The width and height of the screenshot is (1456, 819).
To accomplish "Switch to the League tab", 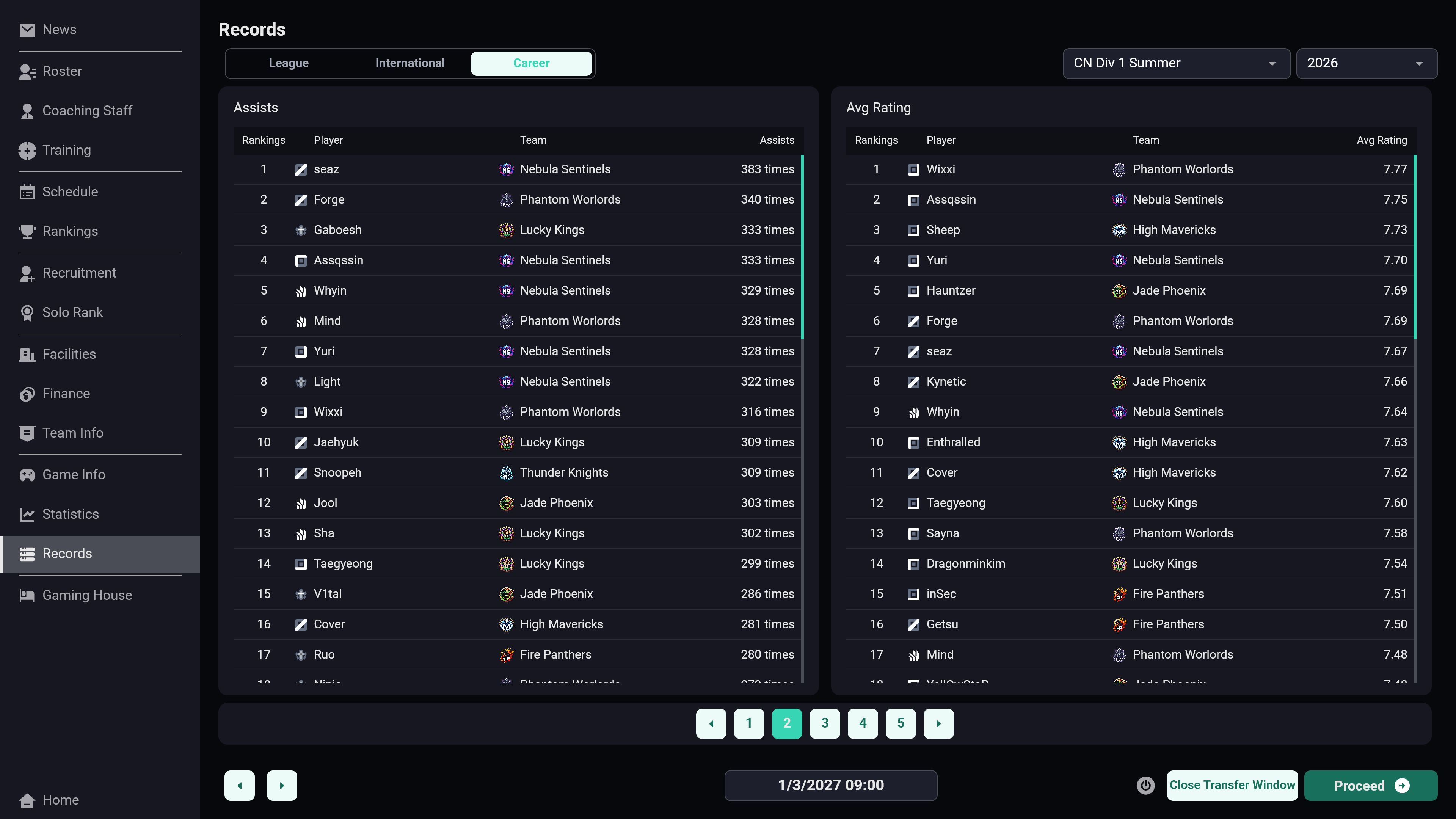I will (x=288, y=63).
